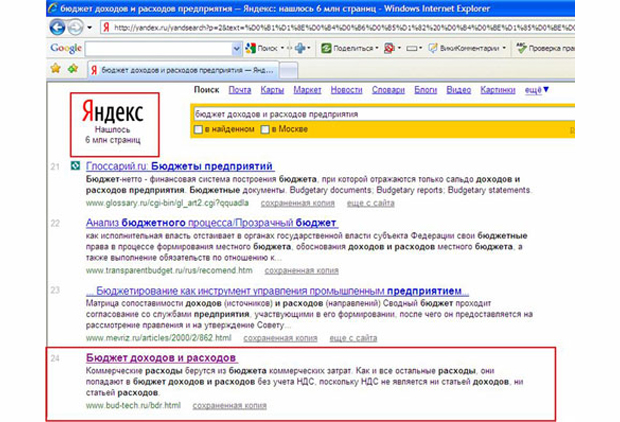
Task: Open a new blank tab
Action: point(289,71)
